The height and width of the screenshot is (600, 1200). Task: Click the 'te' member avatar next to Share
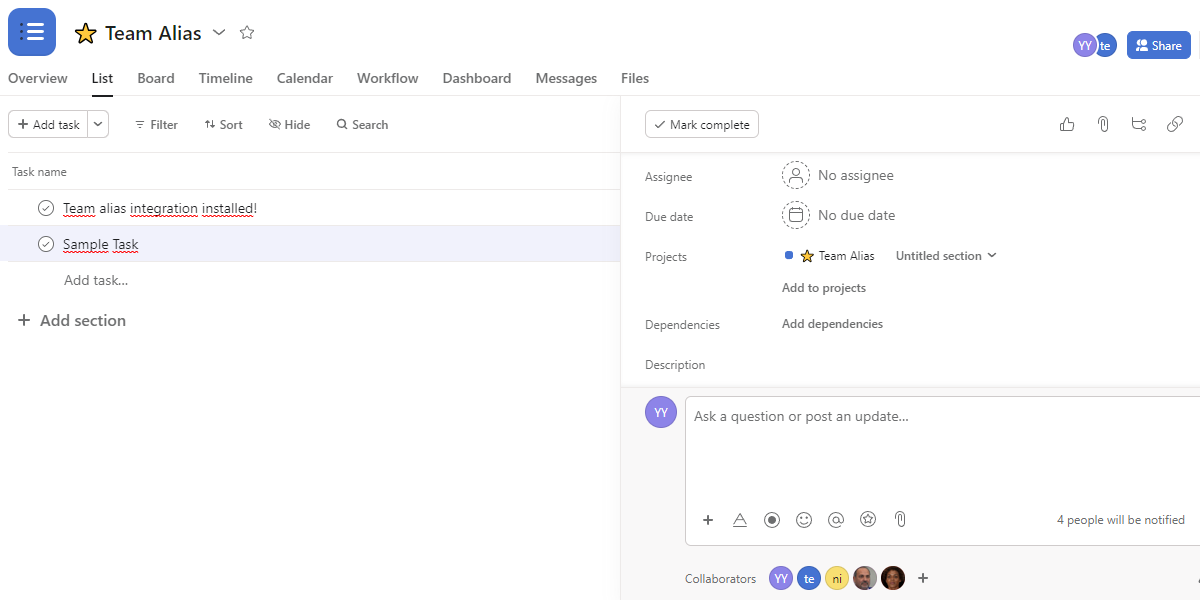tap(1106, 45)
